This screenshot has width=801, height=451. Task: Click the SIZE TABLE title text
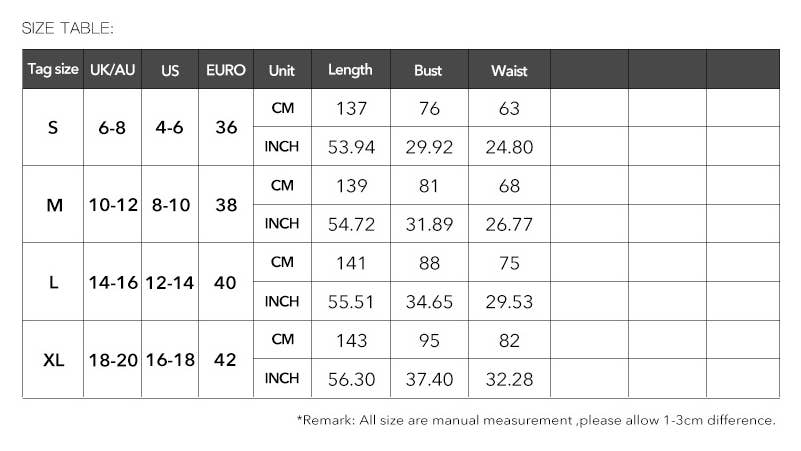point(68,27)
